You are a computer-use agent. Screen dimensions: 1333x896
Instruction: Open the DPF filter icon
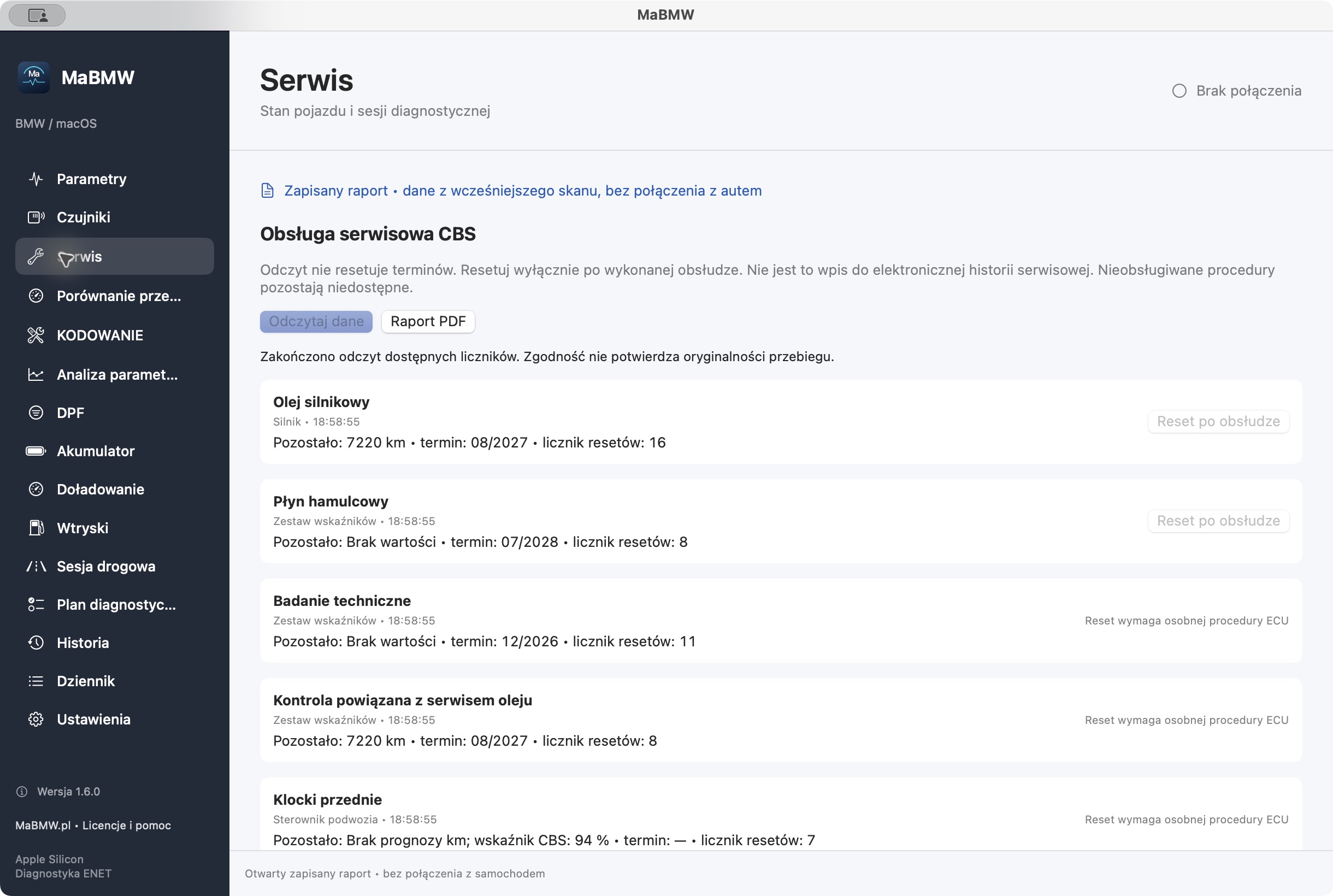36,412
